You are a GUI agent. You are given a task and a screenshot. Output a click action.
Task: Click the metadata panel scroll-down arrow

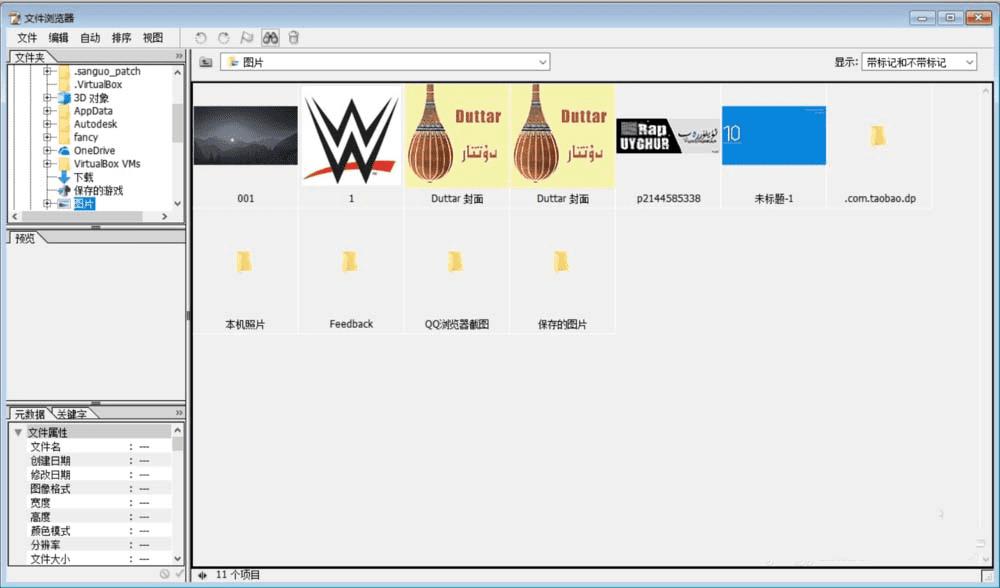click(x=177, y=559)
